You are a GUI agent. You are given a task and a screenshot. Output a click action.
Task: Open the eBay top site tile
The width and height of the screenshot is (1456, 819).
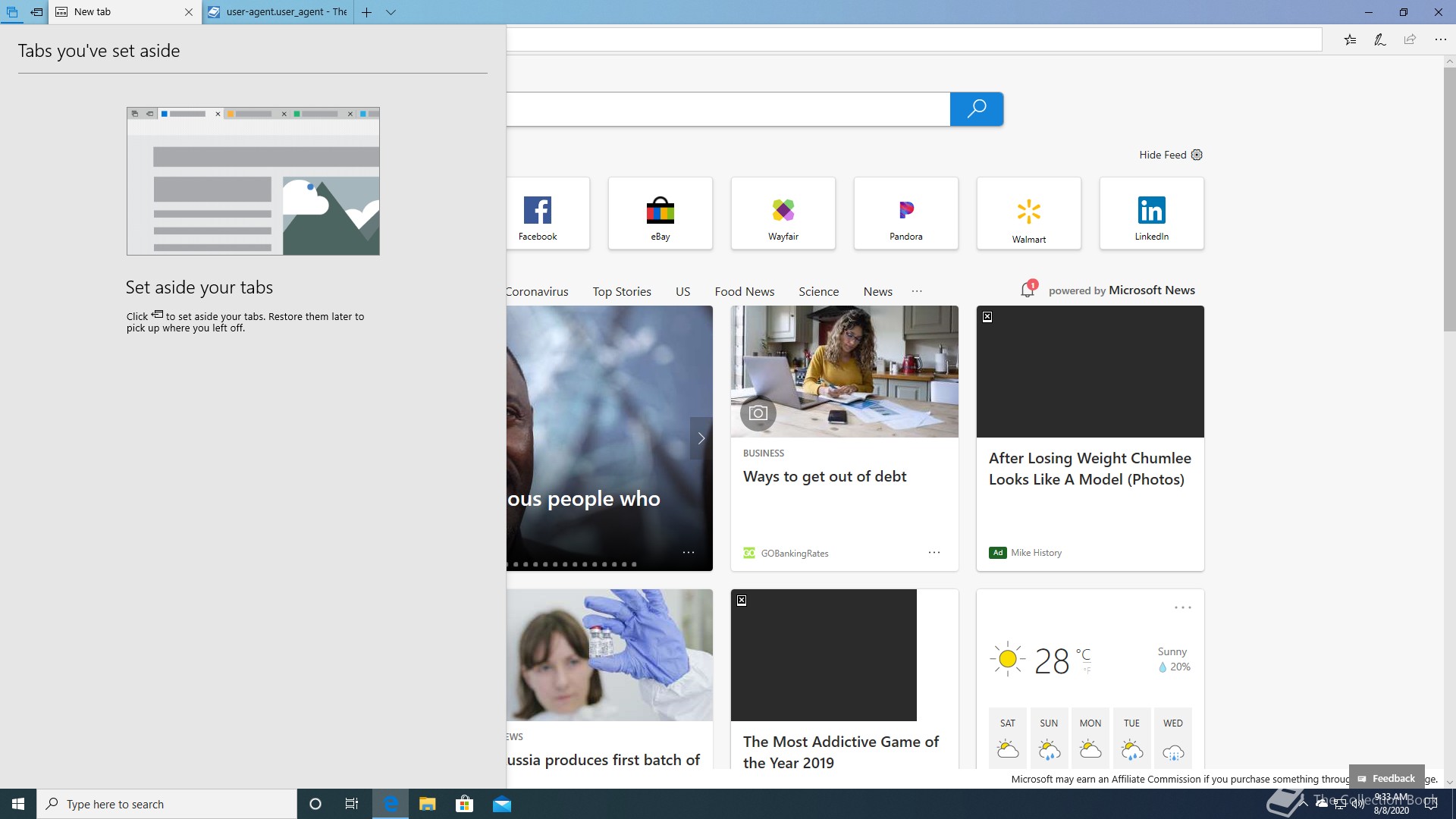pos(661,213)
